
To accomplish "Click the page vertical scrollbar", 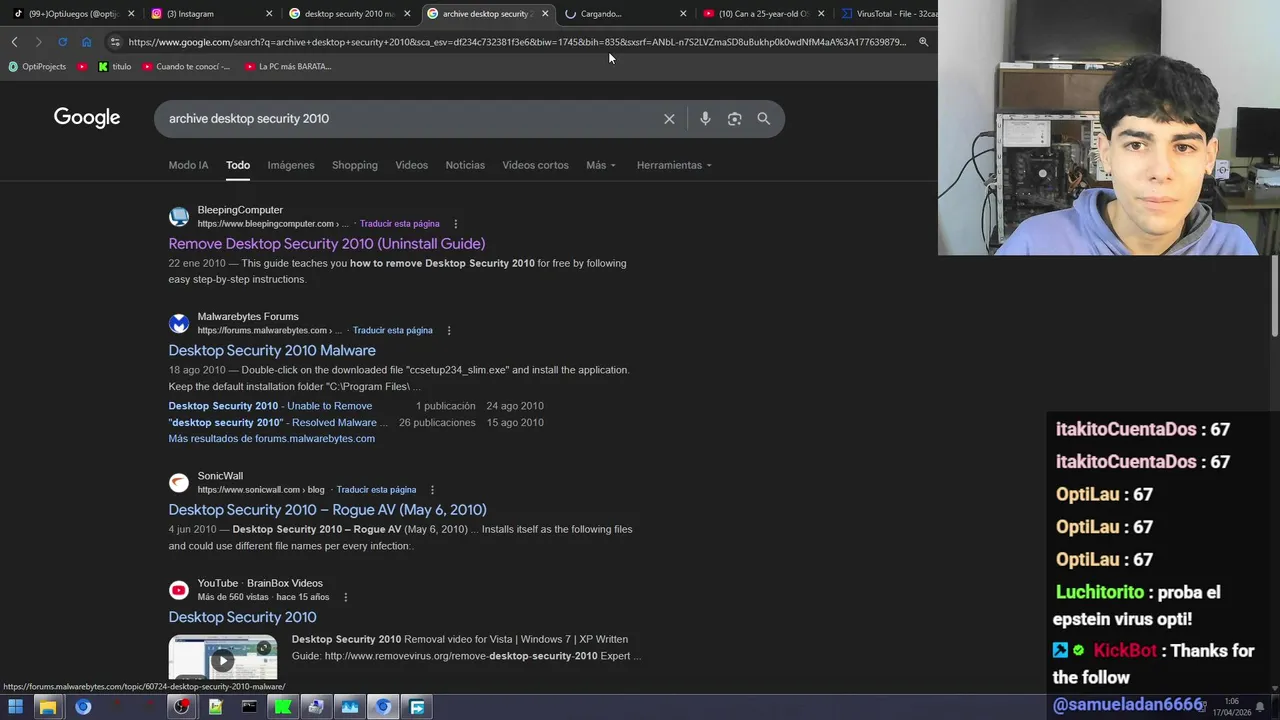I will pyautogui.click(x=1274, y=295).
